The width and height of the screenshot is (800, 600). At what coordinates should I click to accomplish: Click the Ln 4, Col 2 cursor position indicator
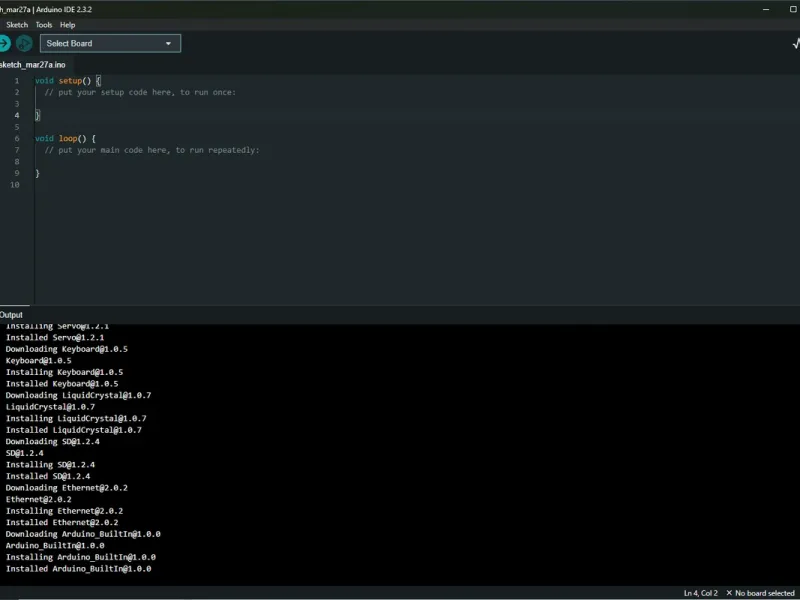(x=701, y=593)
